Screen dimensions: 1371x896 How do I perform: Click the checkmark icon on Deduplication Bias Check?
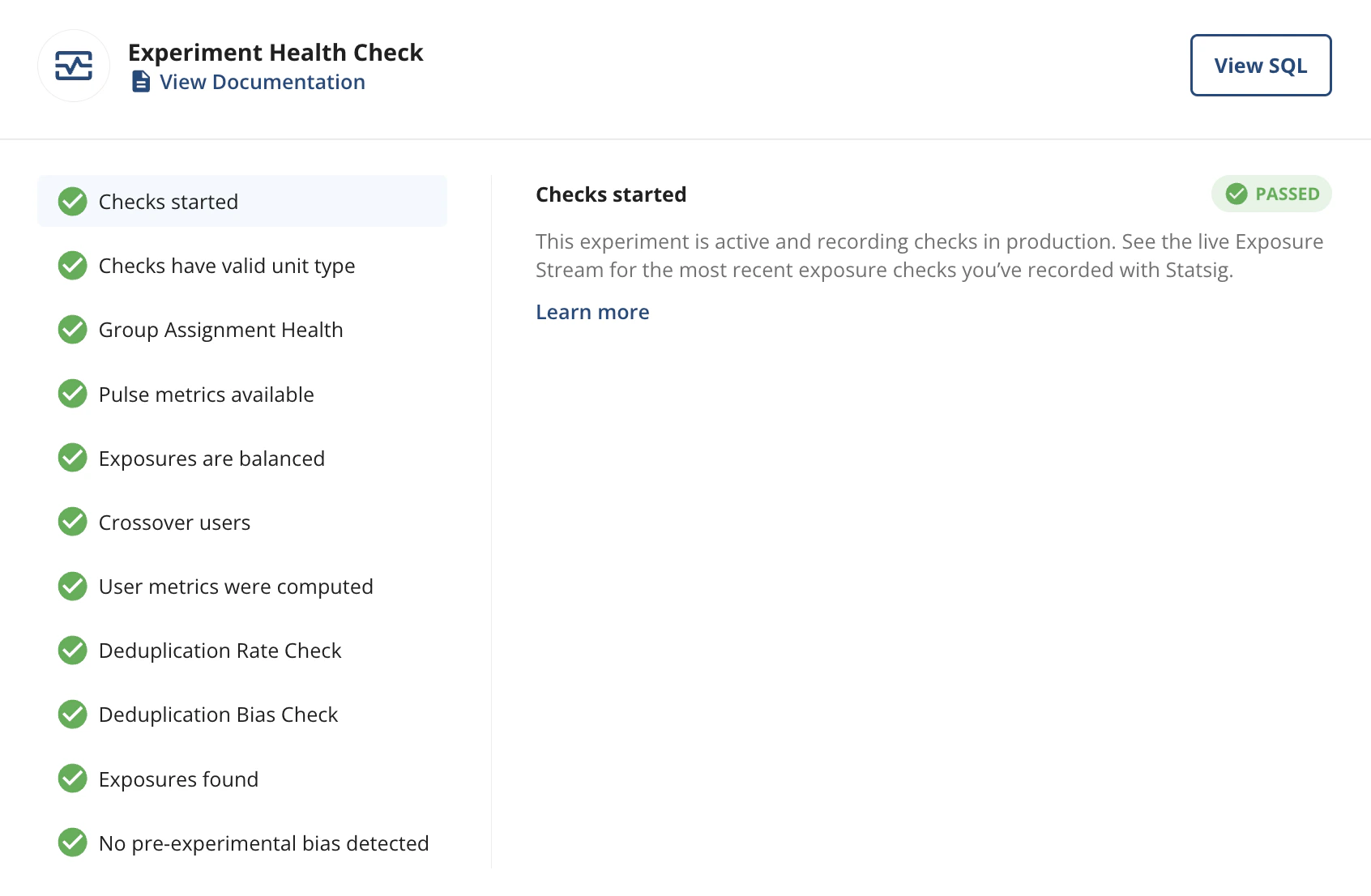[x=72, y=714]
